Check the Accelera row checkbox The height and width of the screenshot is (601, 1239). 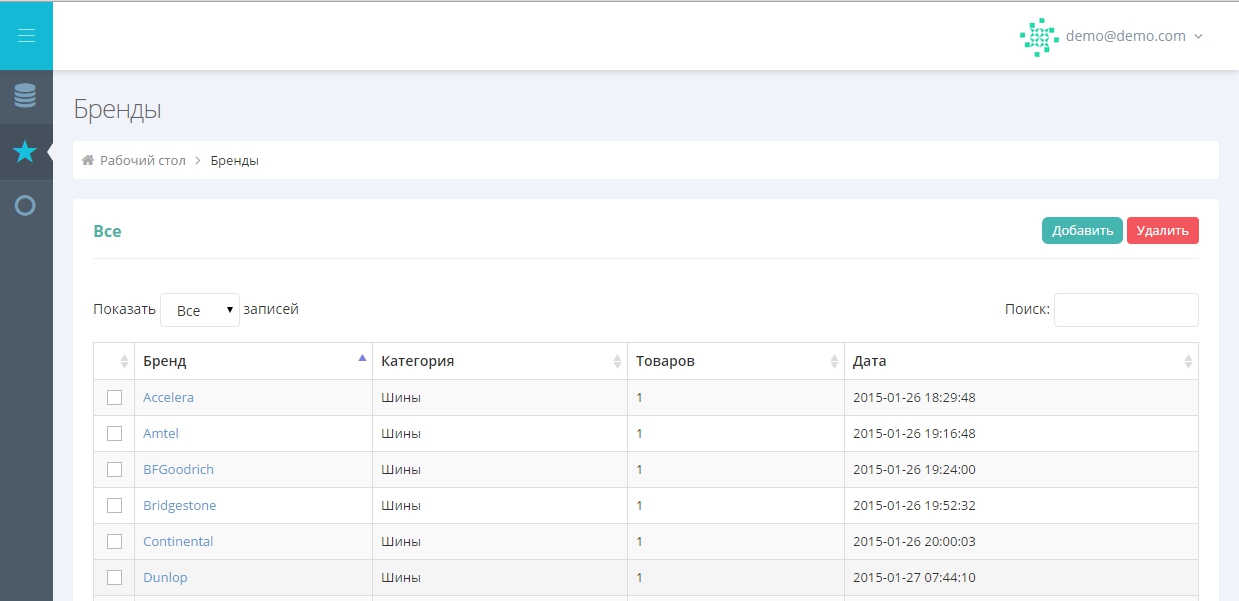coord(114,397)
